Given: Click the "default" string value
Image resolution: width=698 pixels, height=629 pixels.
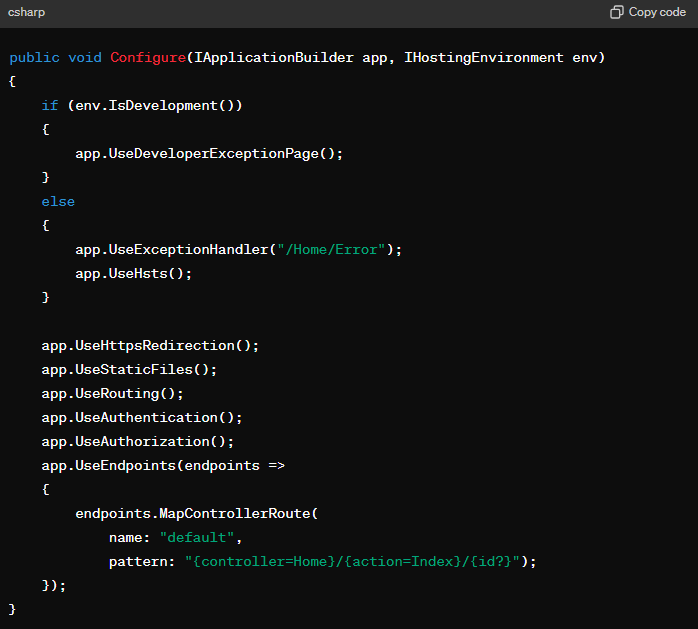Looking at the screenshot, I should [197, 538].
